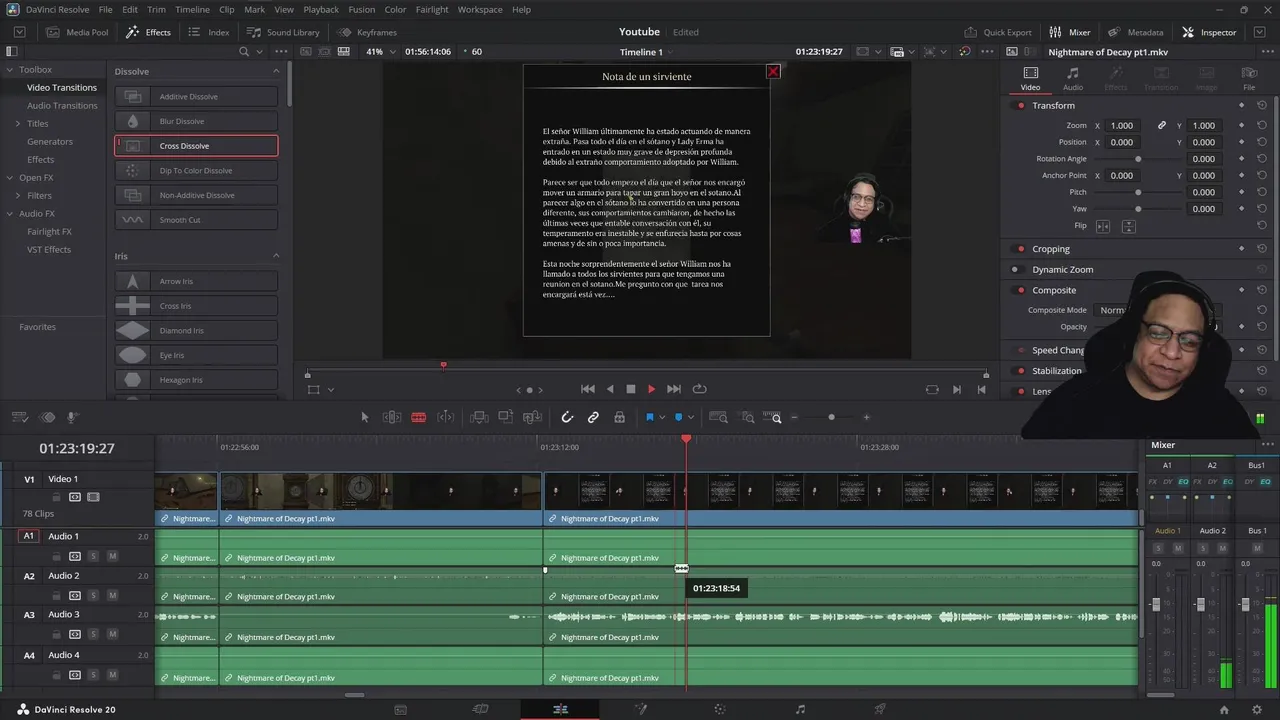
Task: Open the flag color dropdown arrow
Action: [x=661, y=418]
